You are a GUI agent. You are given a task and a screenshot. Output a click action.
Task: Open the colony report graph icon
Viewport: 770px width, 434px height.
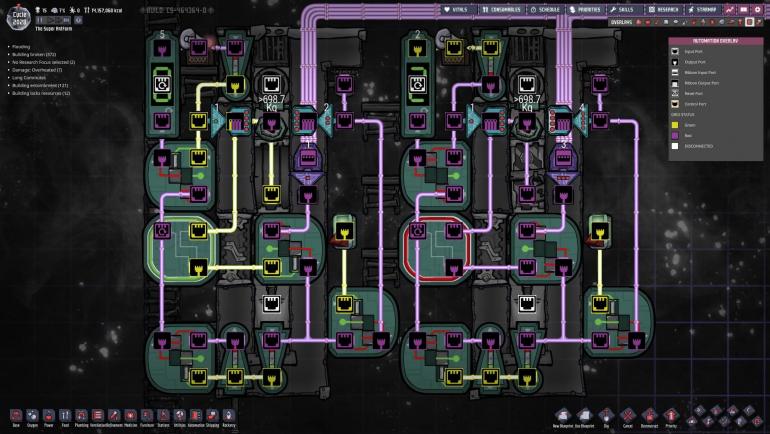click(730, 9)
